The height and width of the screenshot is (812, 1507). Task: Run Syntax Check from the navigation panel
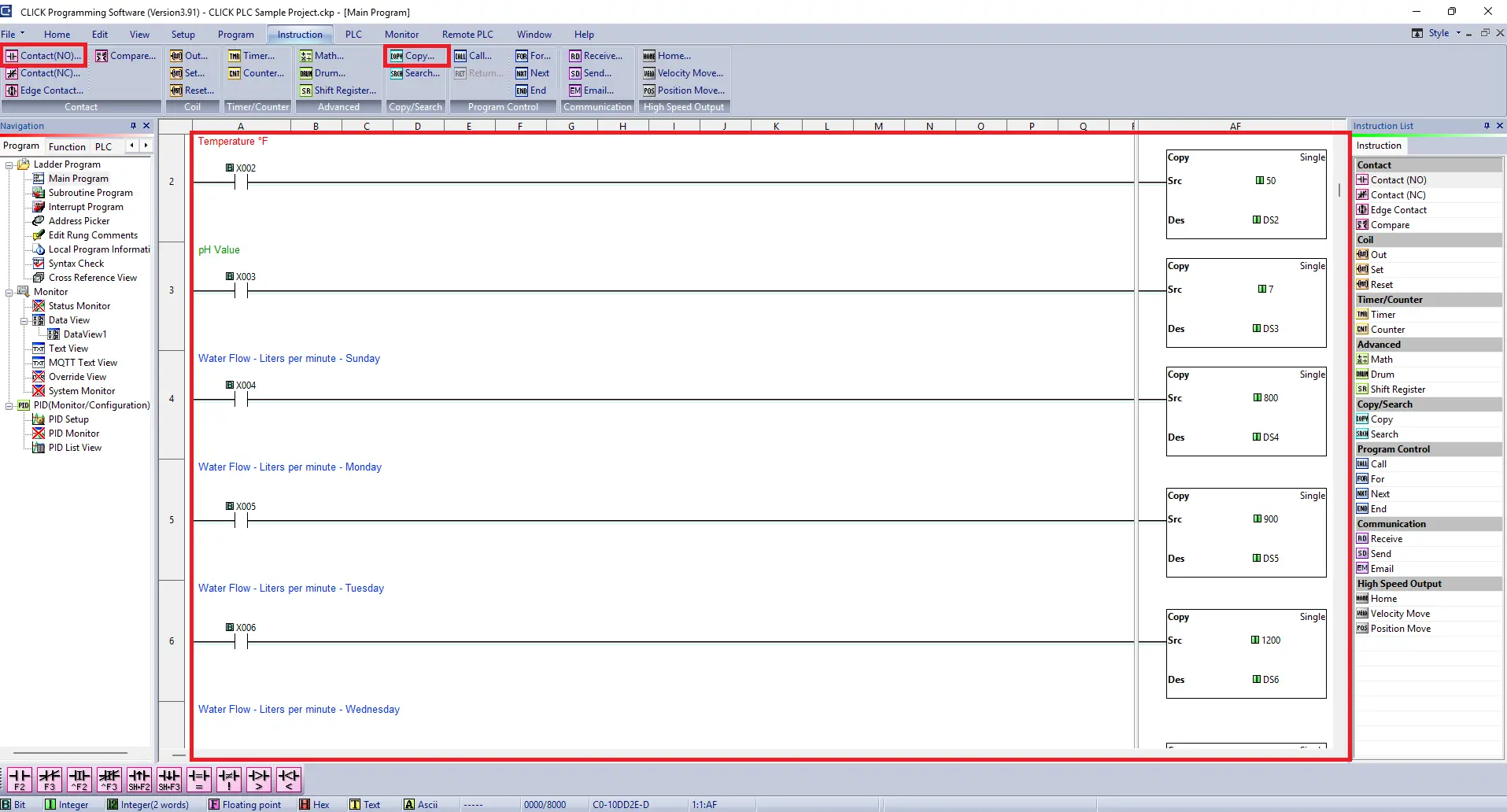pos(76,263)
